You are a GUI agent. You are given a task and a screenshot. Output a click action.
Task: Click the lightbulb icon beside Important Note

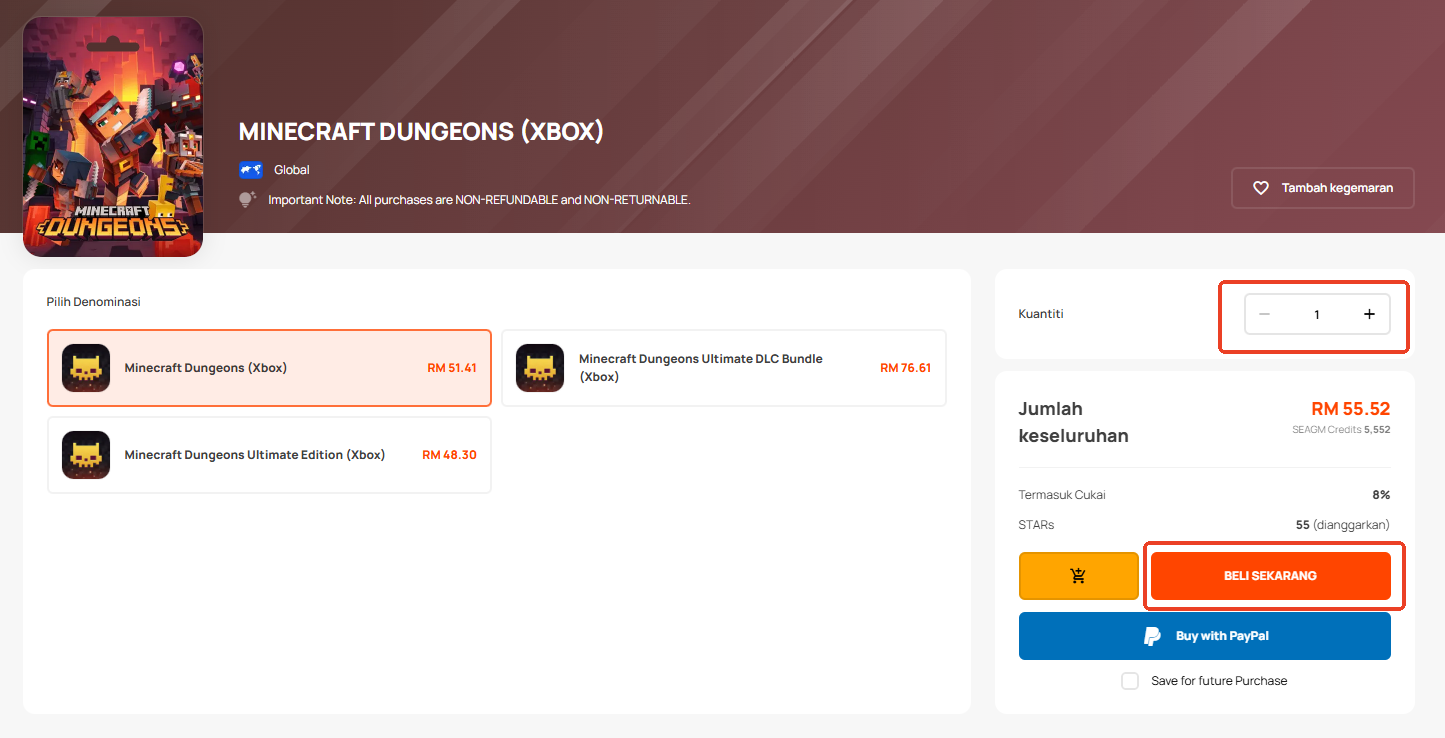coord(247,200)
